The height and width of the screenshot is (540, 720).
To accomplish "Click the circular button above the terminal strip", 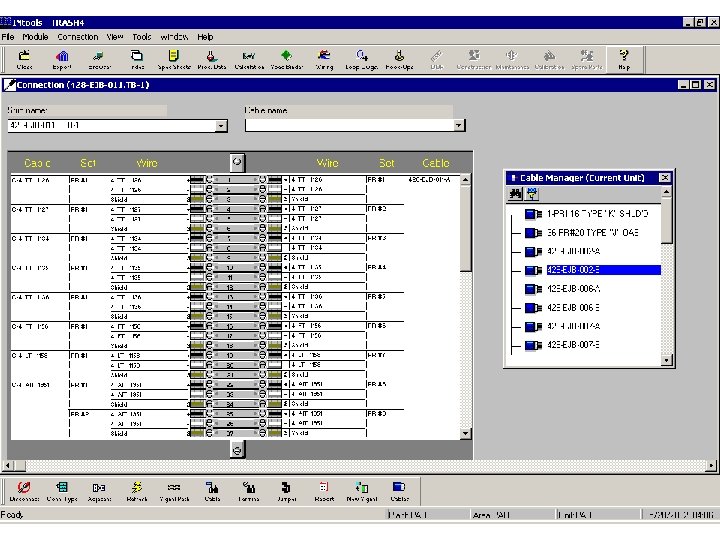I will tap(237, 162).
